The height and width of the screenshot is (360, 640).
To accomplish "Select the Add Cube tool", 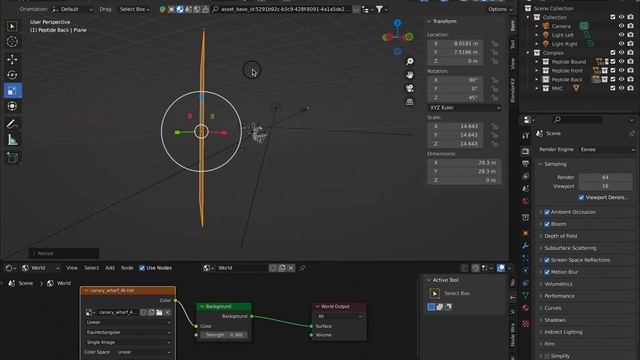I will click(12, 158).
